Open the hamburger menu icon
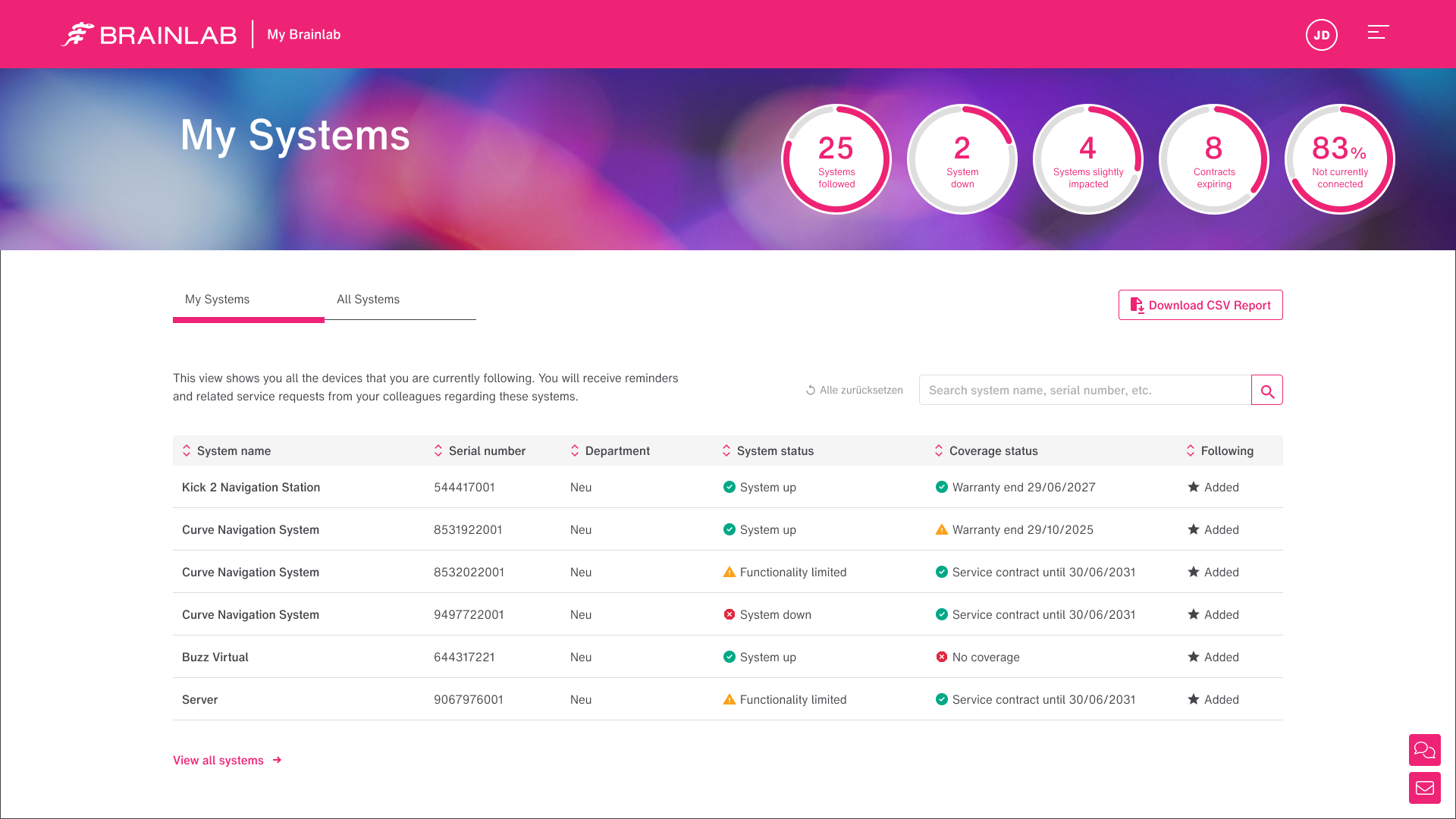The width and height of the screenshot is (1456, 819). point(1378,33)
